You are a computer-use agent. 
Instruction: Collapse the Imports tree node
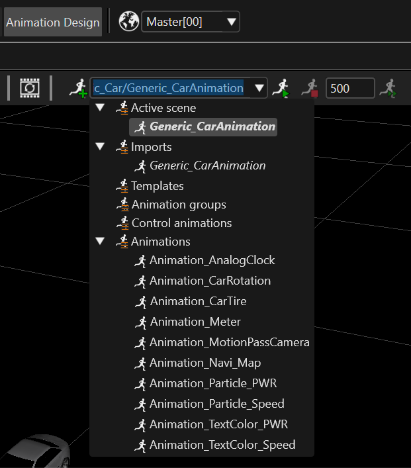100,147
